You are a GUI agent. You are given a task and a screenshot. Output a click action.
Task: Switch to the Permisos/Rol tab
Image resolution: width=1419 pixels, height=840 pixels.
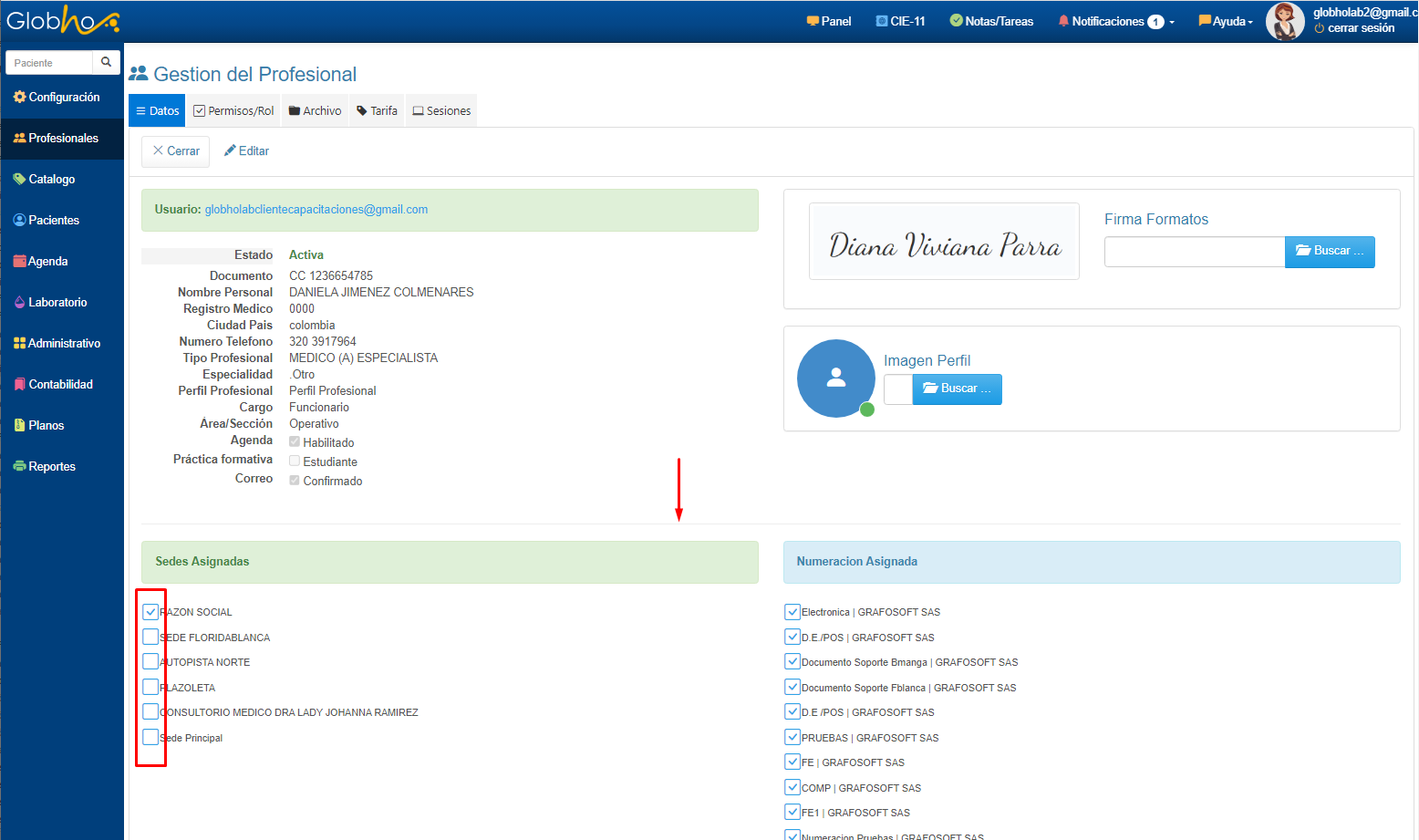tap(233, 110)
